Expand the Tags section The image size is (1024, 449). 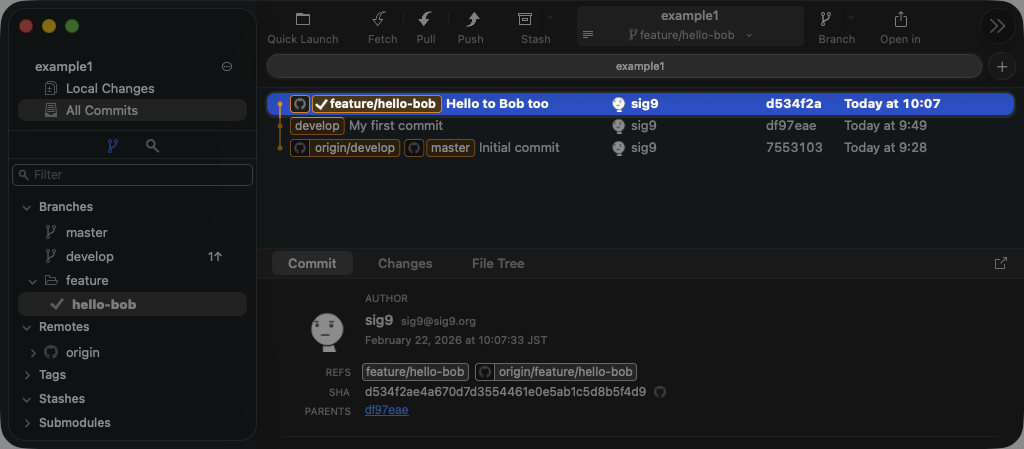26,375
